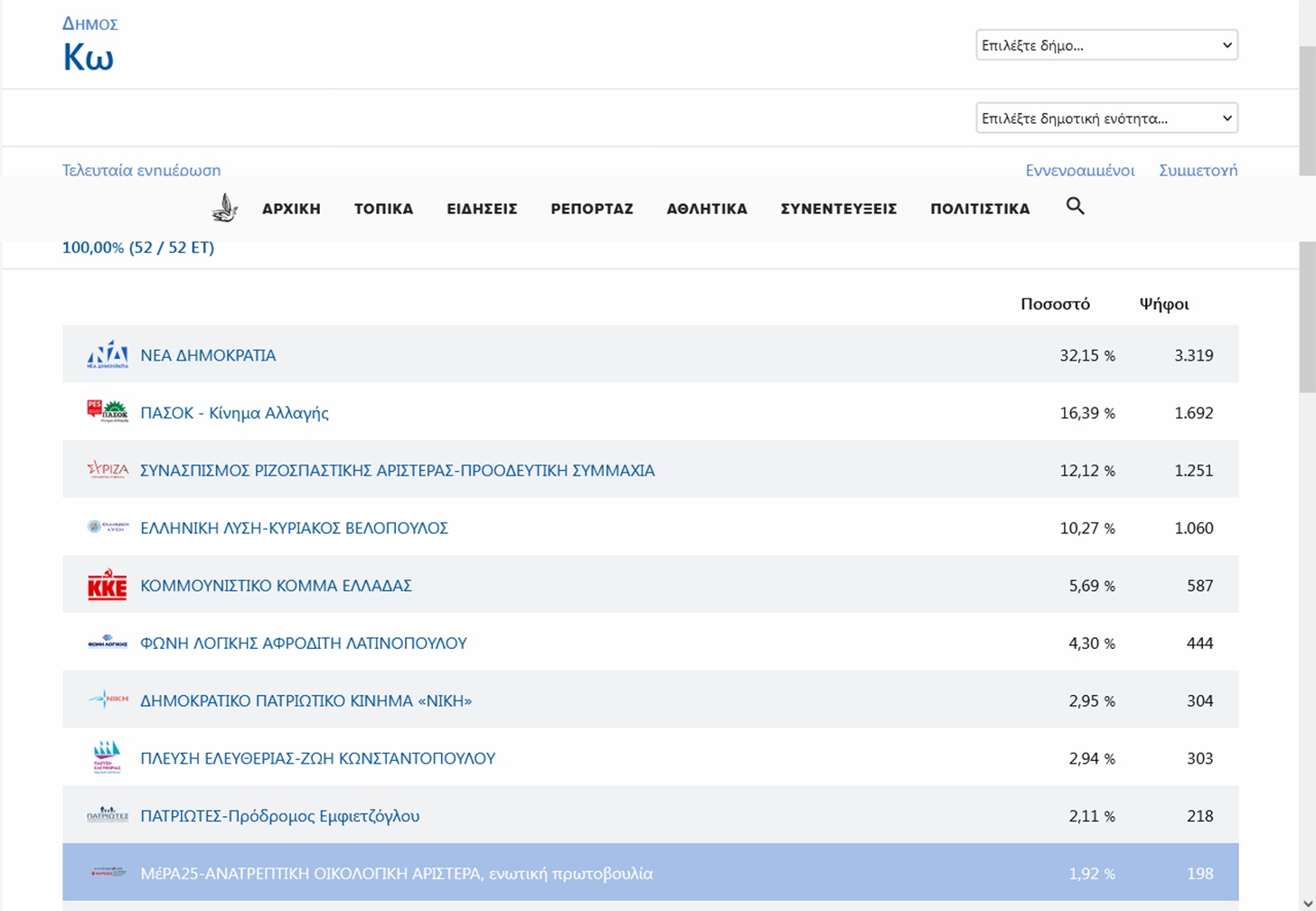Expand the 'Επιλέξτε δημοτική ενότητα' dropdown

point(1106,118)
